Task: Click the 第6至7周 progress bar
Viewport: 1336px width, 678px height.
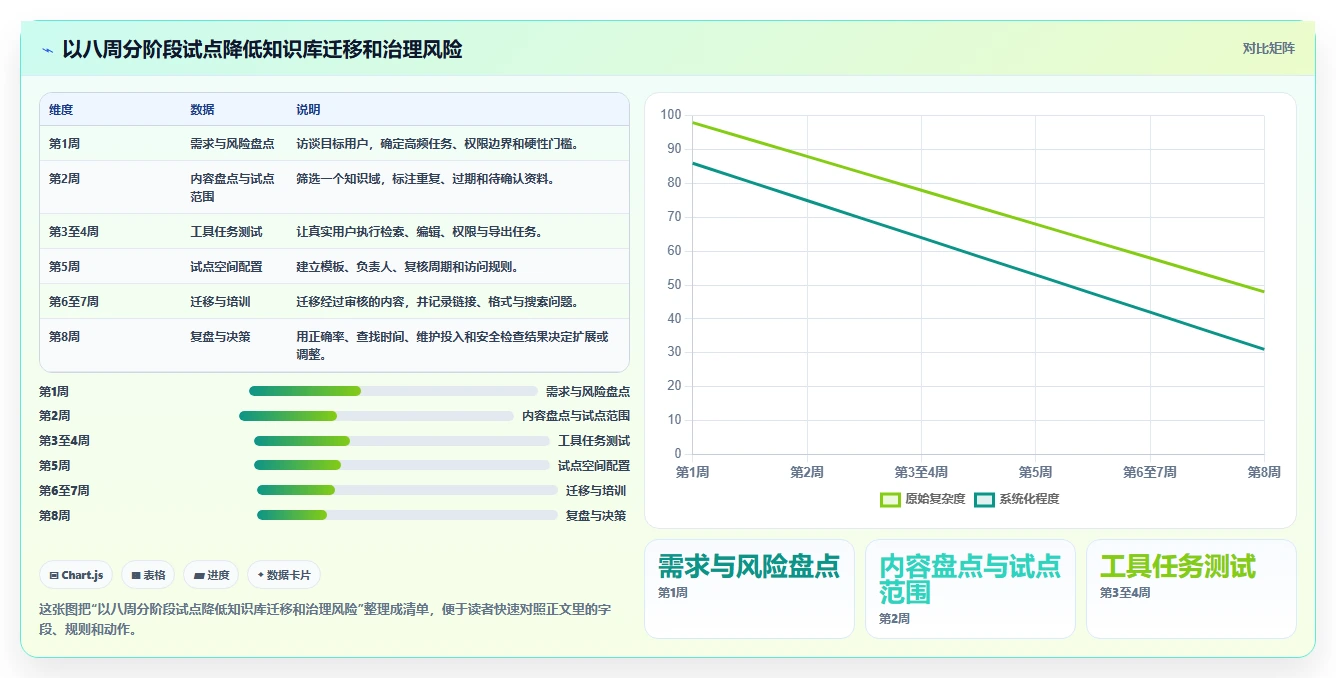Action: click(x=407, y=490)
